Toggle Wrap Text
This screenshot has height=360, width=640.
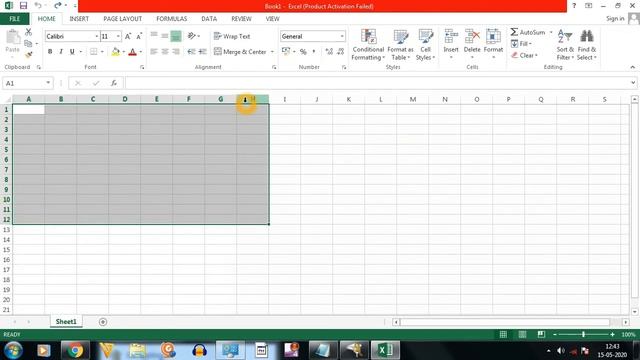click(232, 36)
